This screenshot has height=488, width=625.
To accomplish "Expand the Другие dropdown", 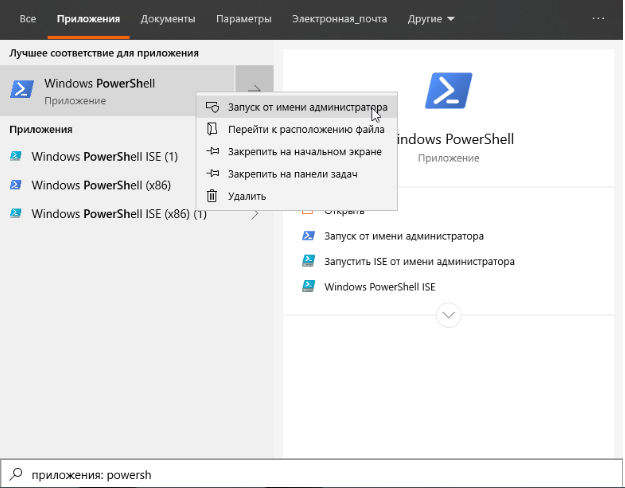I will point(431,19).
